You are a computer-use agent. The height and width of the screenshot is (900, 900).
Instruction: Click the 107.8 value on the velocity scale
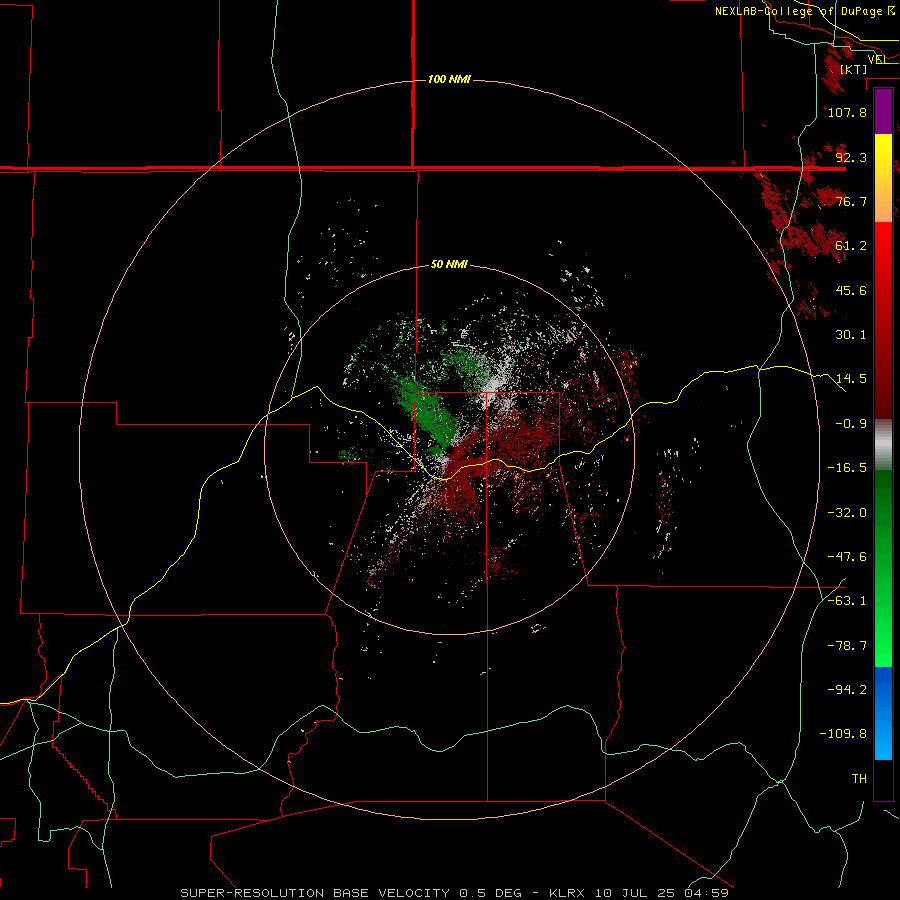coord(847,112)
